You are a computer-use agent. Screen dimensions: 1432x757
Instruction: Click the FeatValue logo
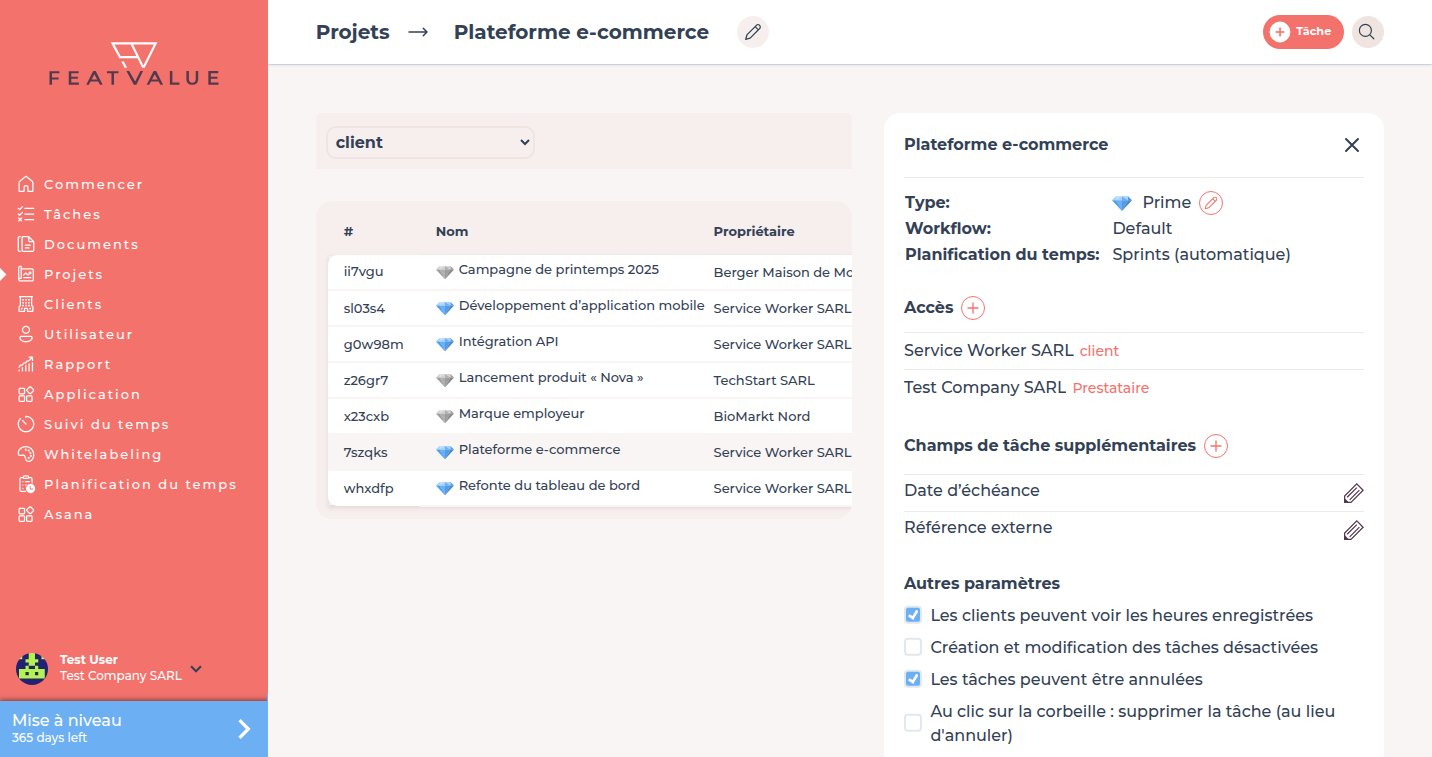tap(134, 63)
